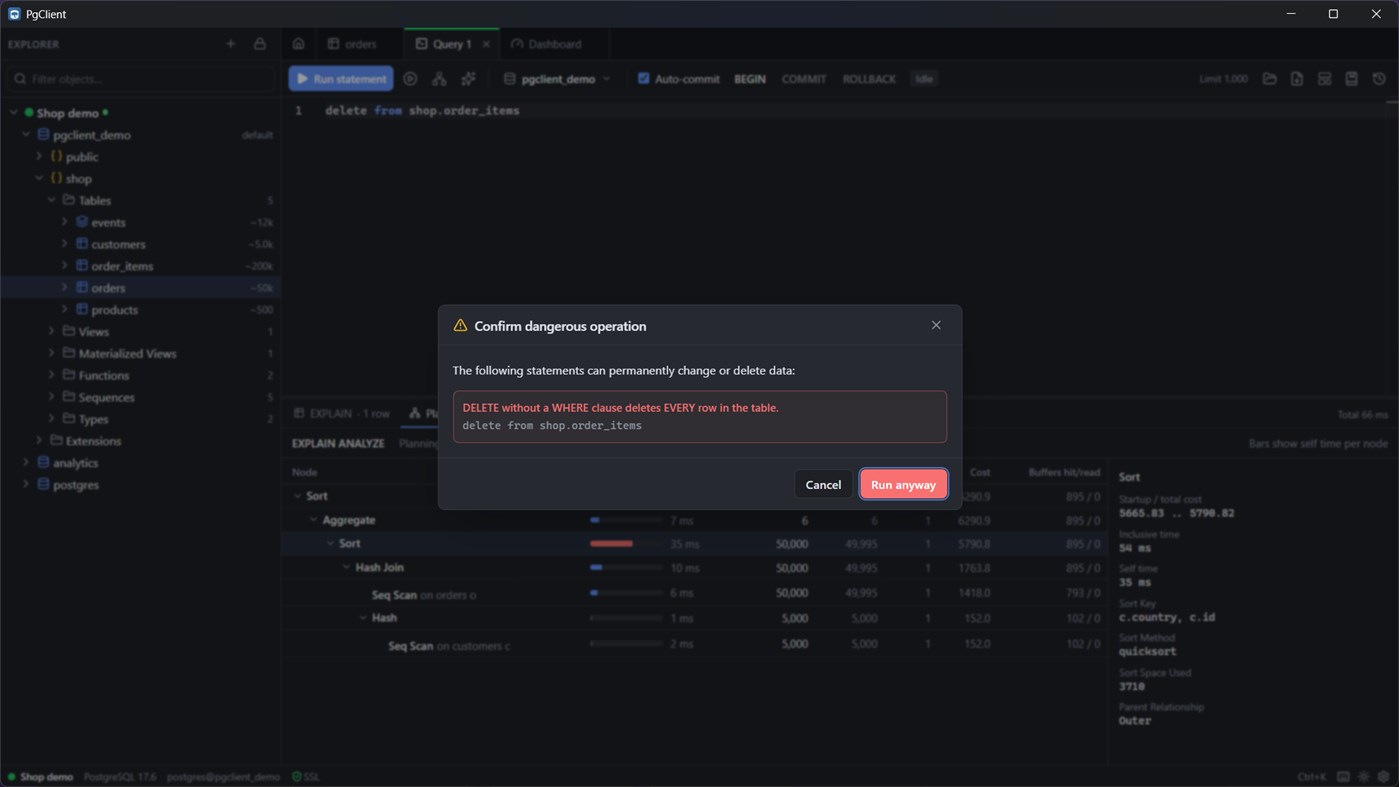Cancel the dangerous operation dialog
Viewport: 1399px width, 787px height.
[x=823, y=484]
